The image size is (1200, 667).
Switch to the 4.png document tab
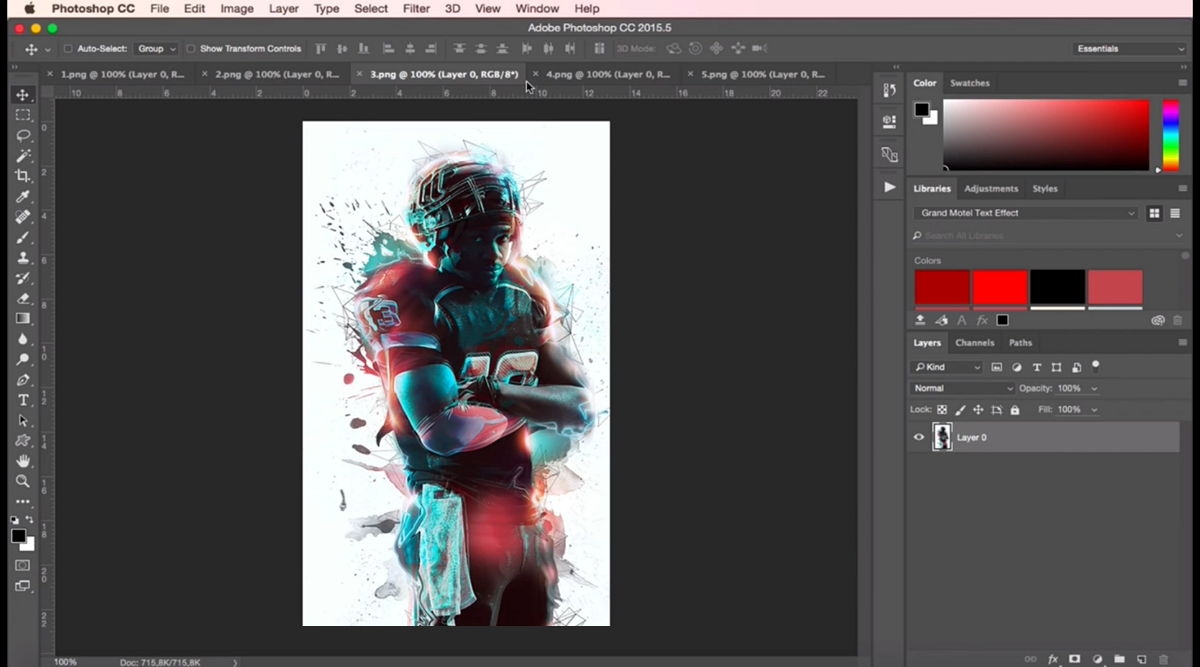click(x=608, y=74)
